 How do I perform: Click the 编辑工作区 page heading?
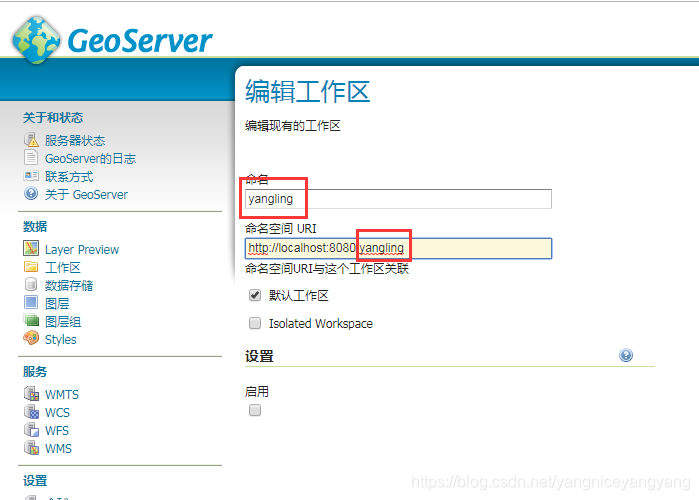[x=308, y=92]
